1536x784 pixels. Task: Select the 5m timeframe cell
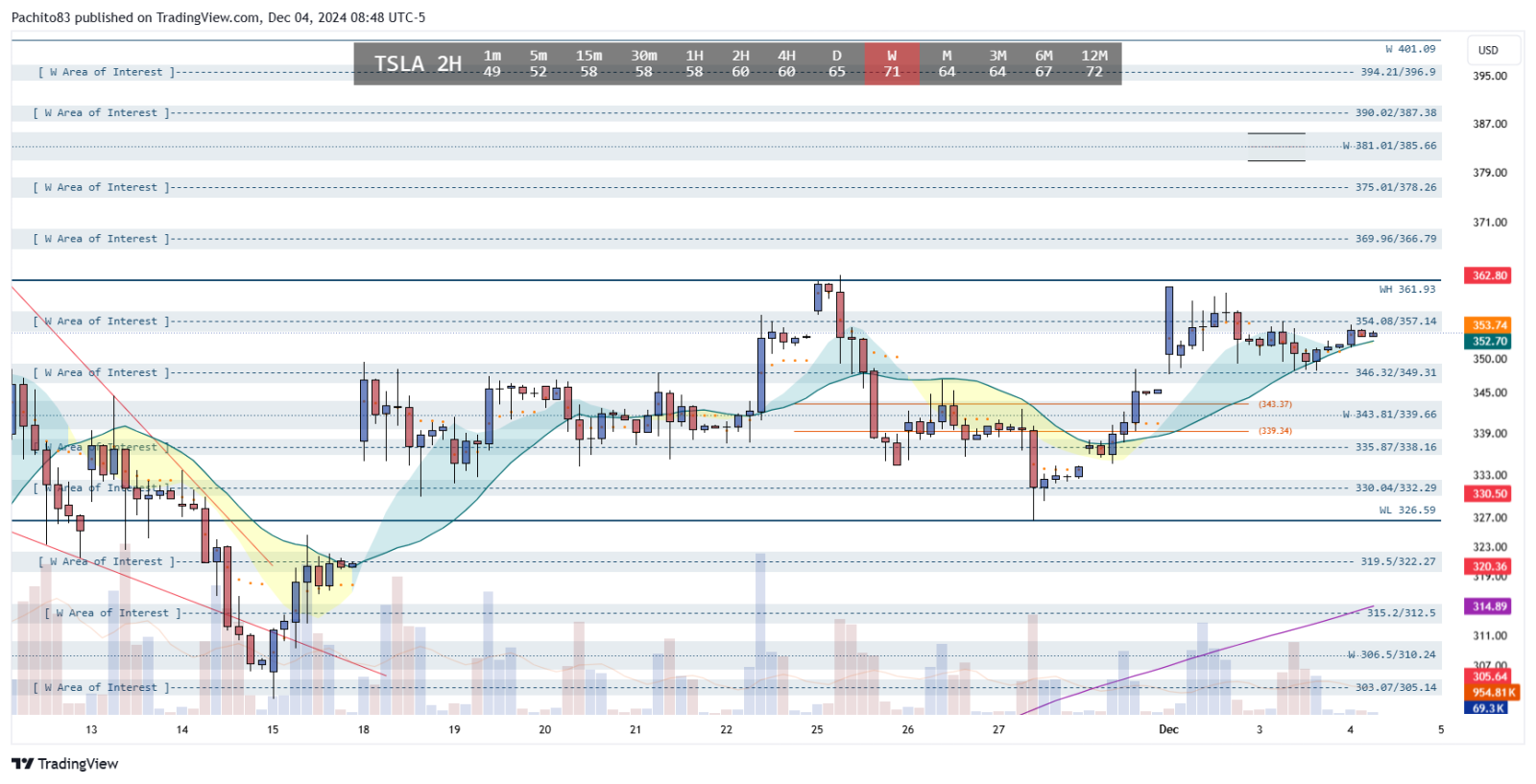[x=539, y=63]
